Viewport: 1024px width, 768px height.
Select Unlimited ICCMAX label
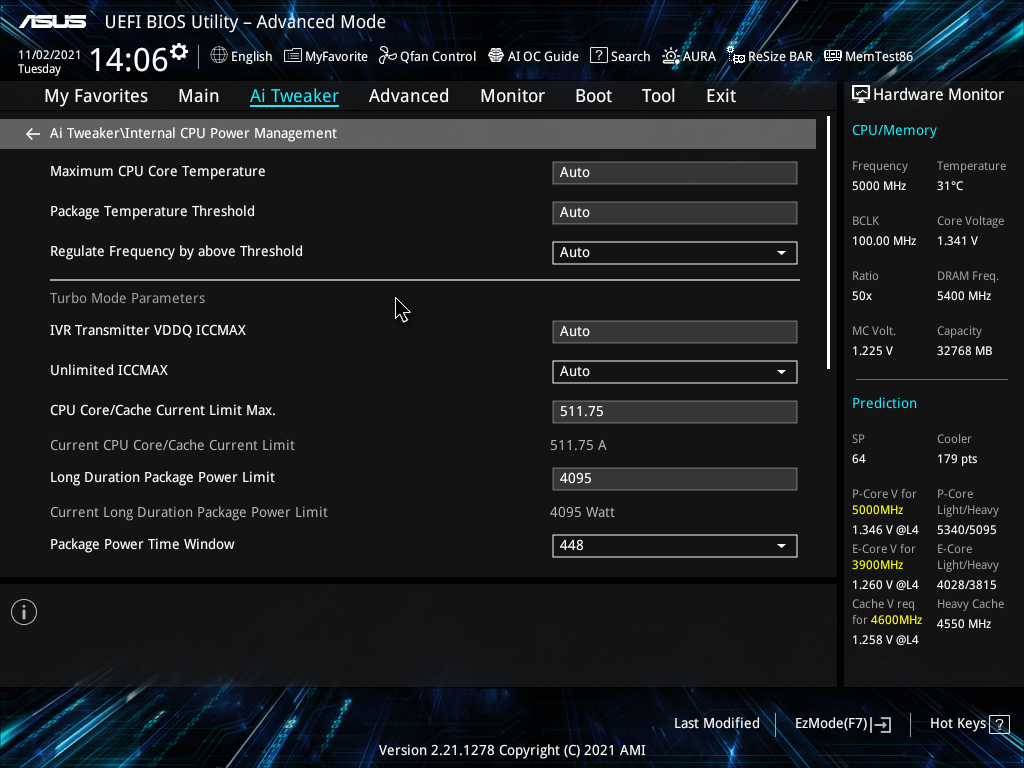pyautogui.click(x=109, y=370)
